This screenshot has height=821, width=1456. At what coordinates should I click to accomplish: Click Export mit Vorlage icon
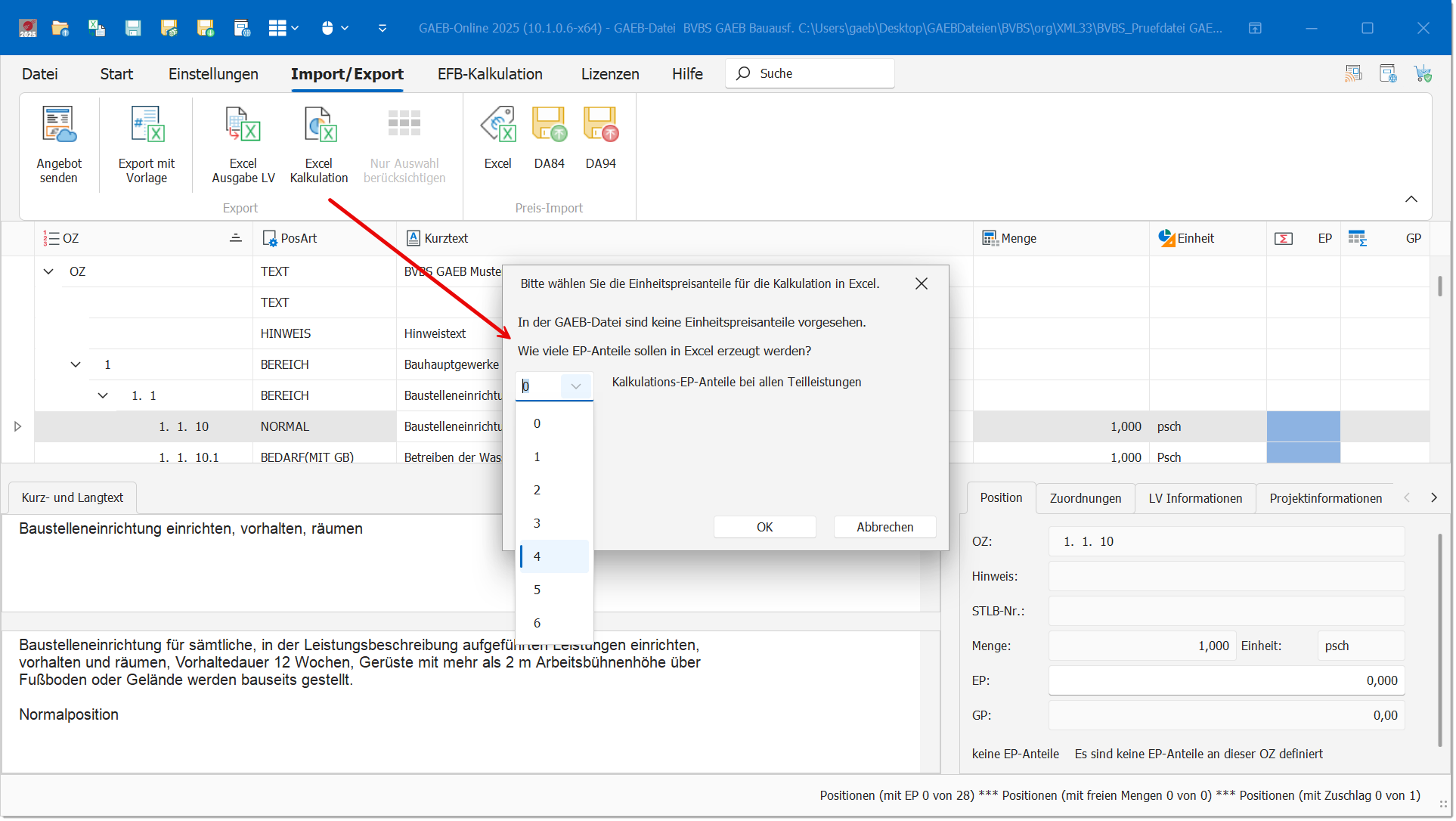[x=147, y=125]
